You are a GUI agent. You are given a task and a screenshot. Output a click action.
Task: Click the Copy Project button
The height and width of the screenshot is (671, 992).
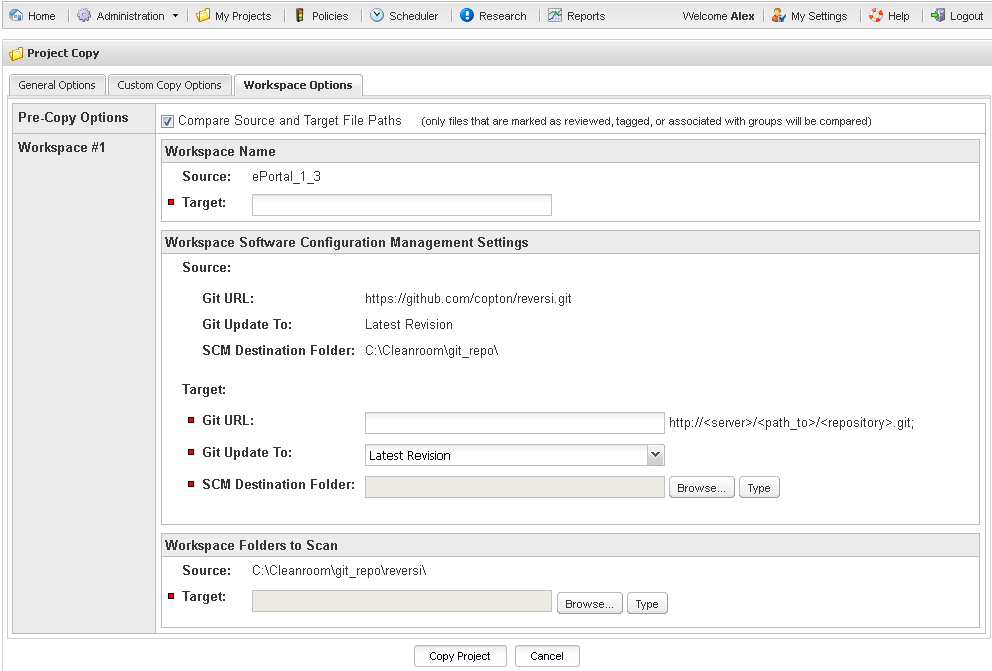[x=460, y=656]
